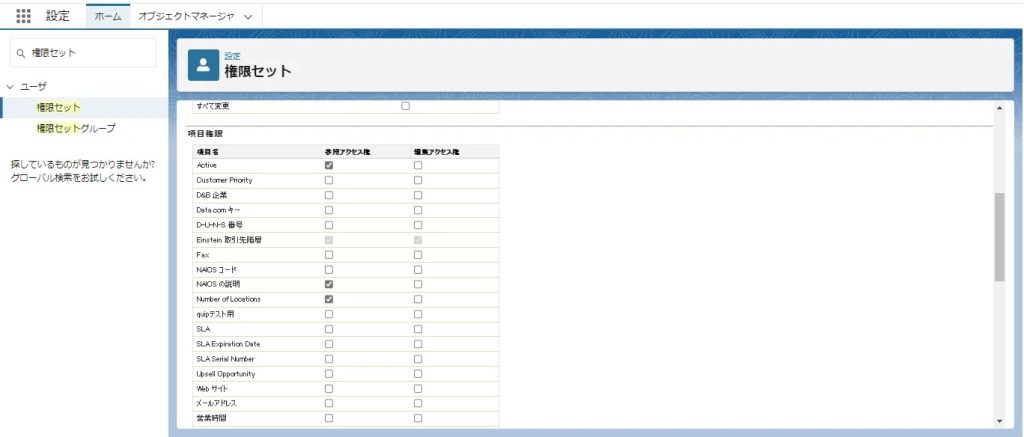Open the App Launcher grid icon
This screenshot has width=1024, height=437.
[x=23, y=16]
